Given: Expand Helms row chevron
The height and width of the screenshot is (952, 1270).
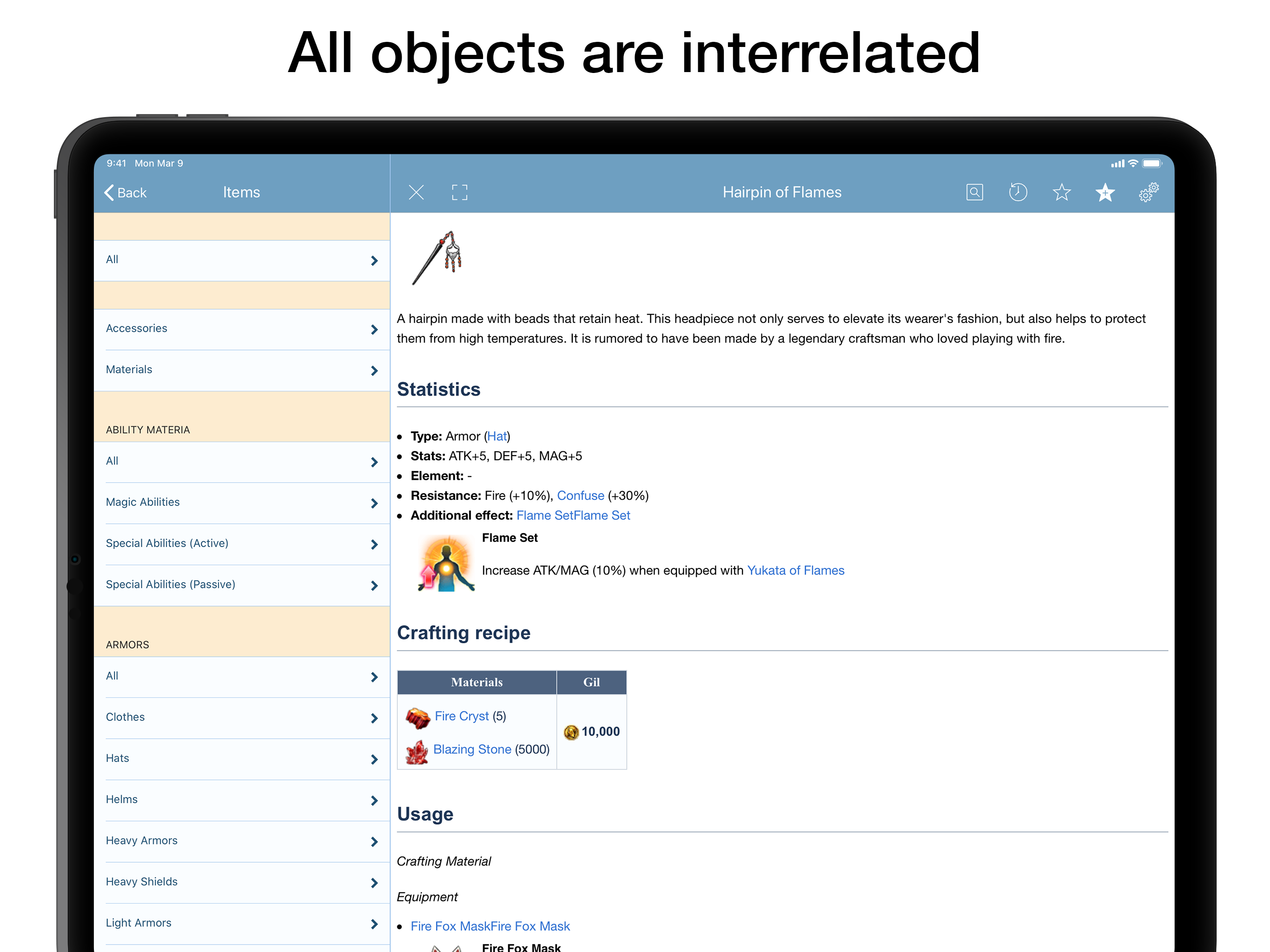Looking at the screenshot, I should point(374,800).
